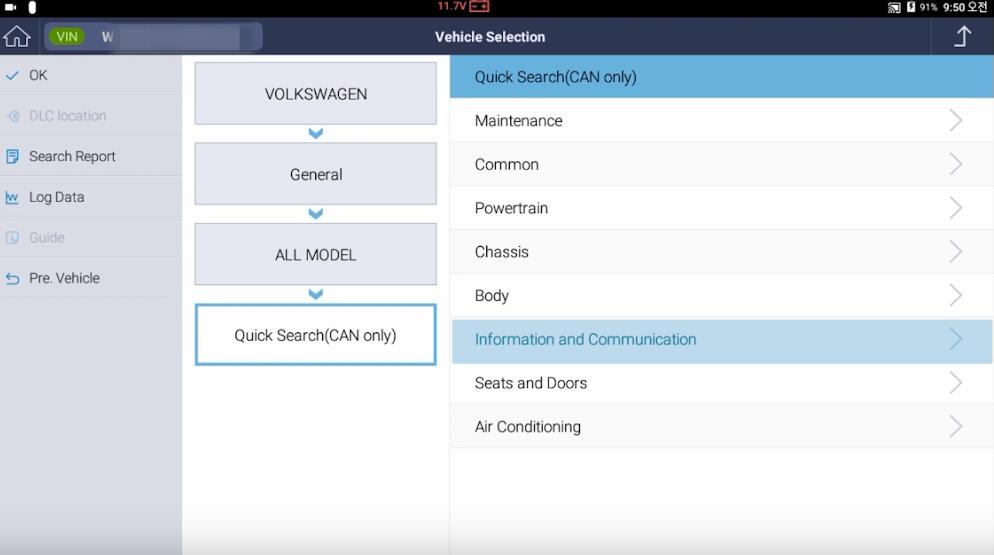
Task: Expand the Maintenance category chevron
Action: [955, 121]
